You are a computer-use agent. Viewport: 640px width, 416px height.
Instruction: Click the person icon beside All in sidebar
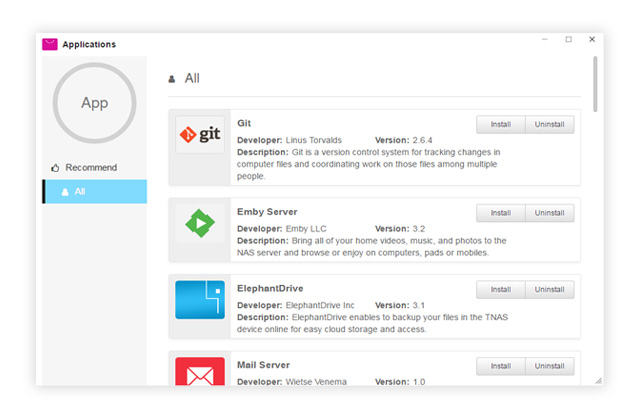point(65,192)
